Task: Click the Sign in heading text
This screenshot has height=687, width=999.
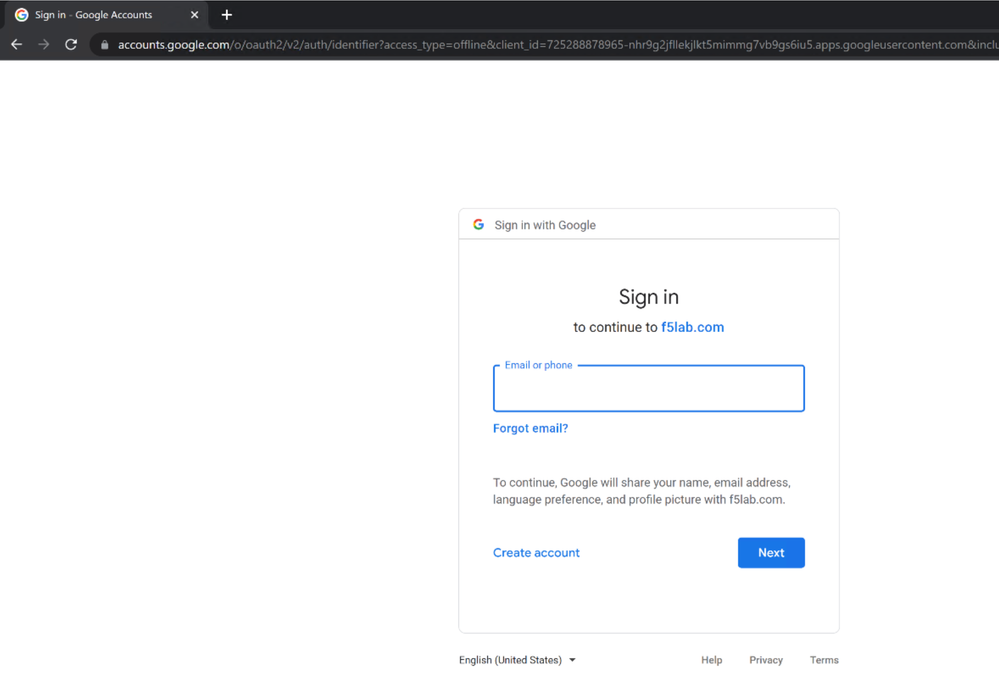Action: (x=649, y=297)
